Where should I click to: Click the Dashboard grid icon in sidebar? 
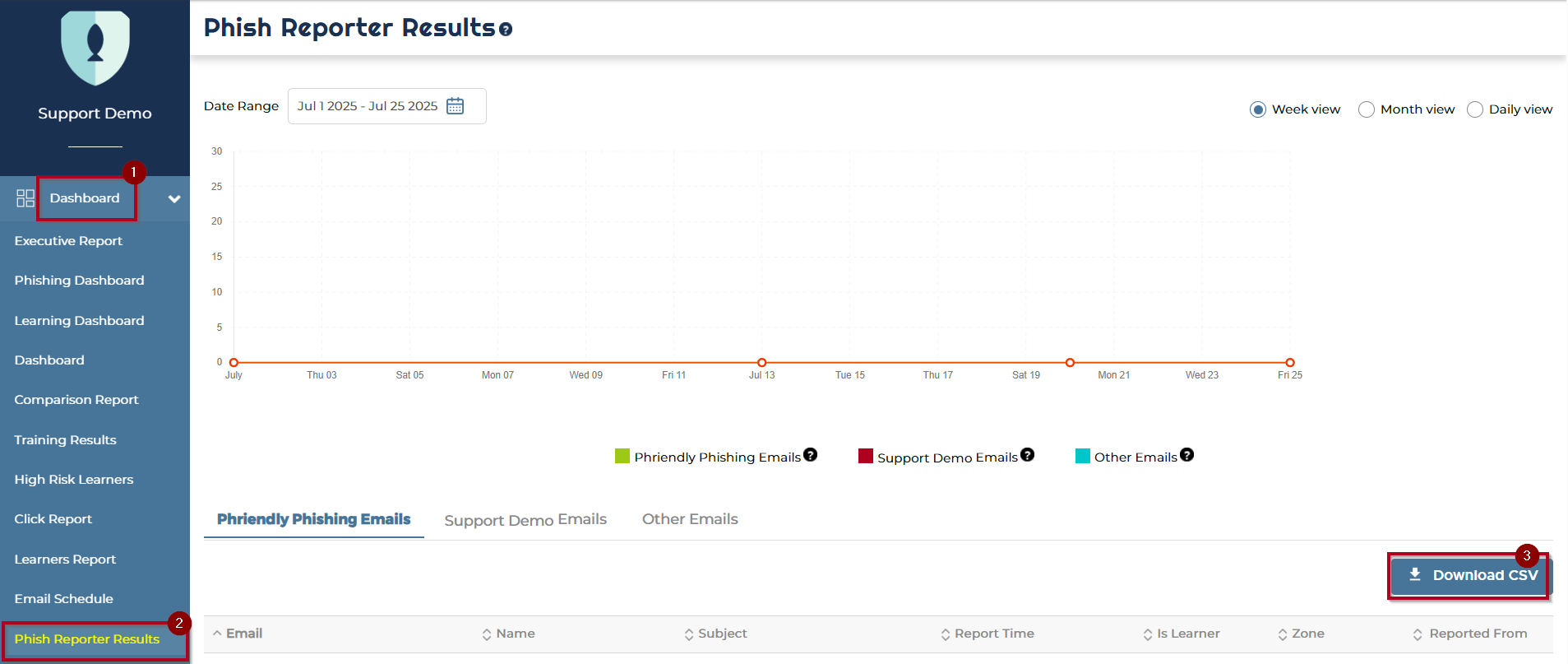[x=25, y=198]
